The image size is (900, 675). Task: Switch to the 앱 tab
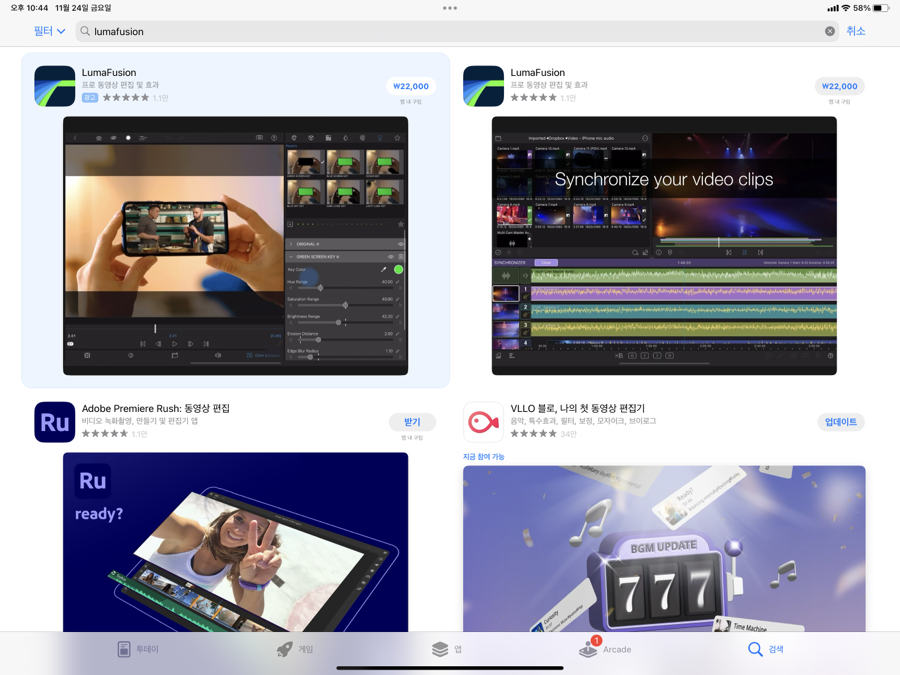pyautogui.click(x=447, y=649)
